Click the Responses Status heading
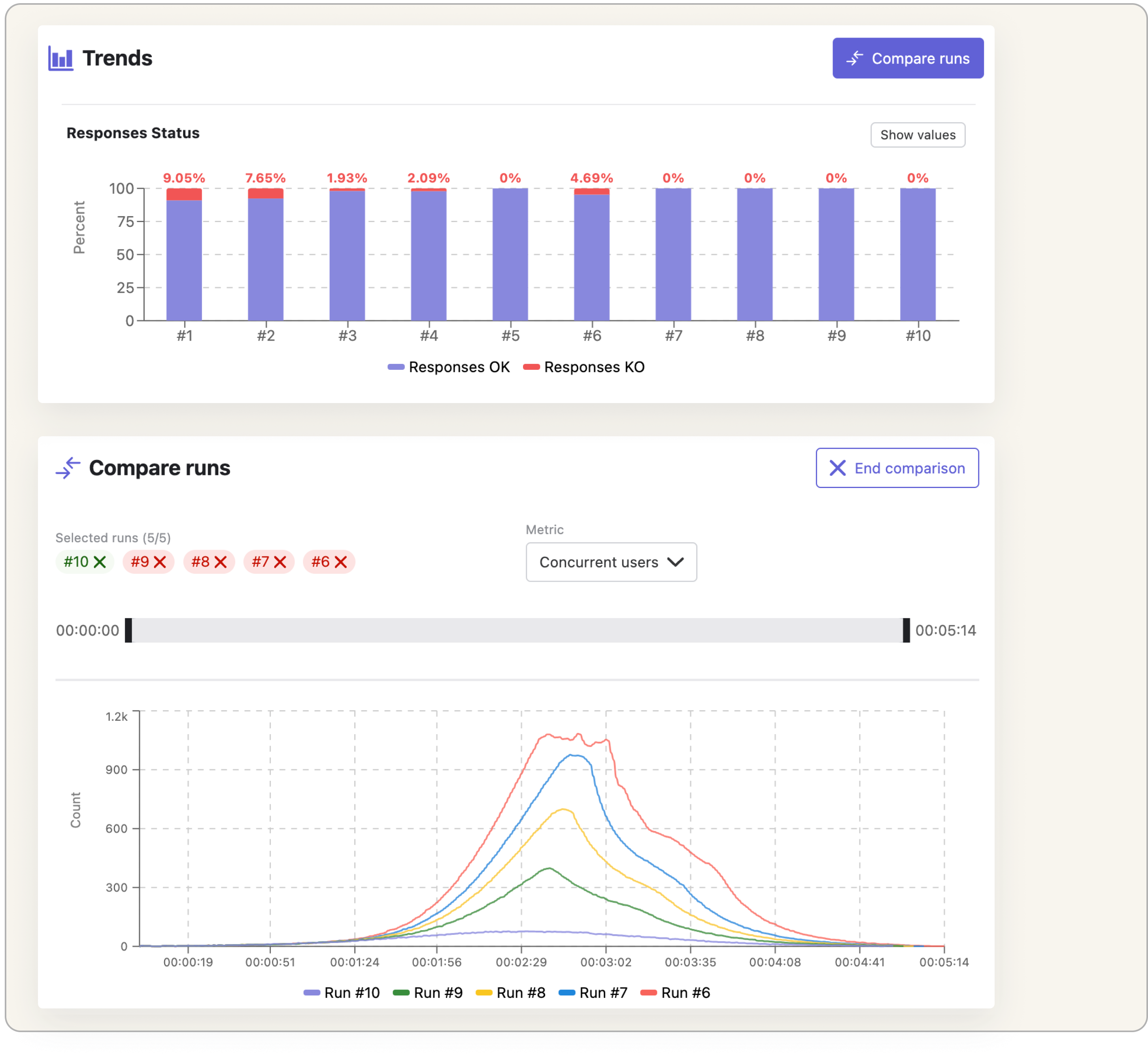This screenshot has height=1059, width=1148. [133, 133]
